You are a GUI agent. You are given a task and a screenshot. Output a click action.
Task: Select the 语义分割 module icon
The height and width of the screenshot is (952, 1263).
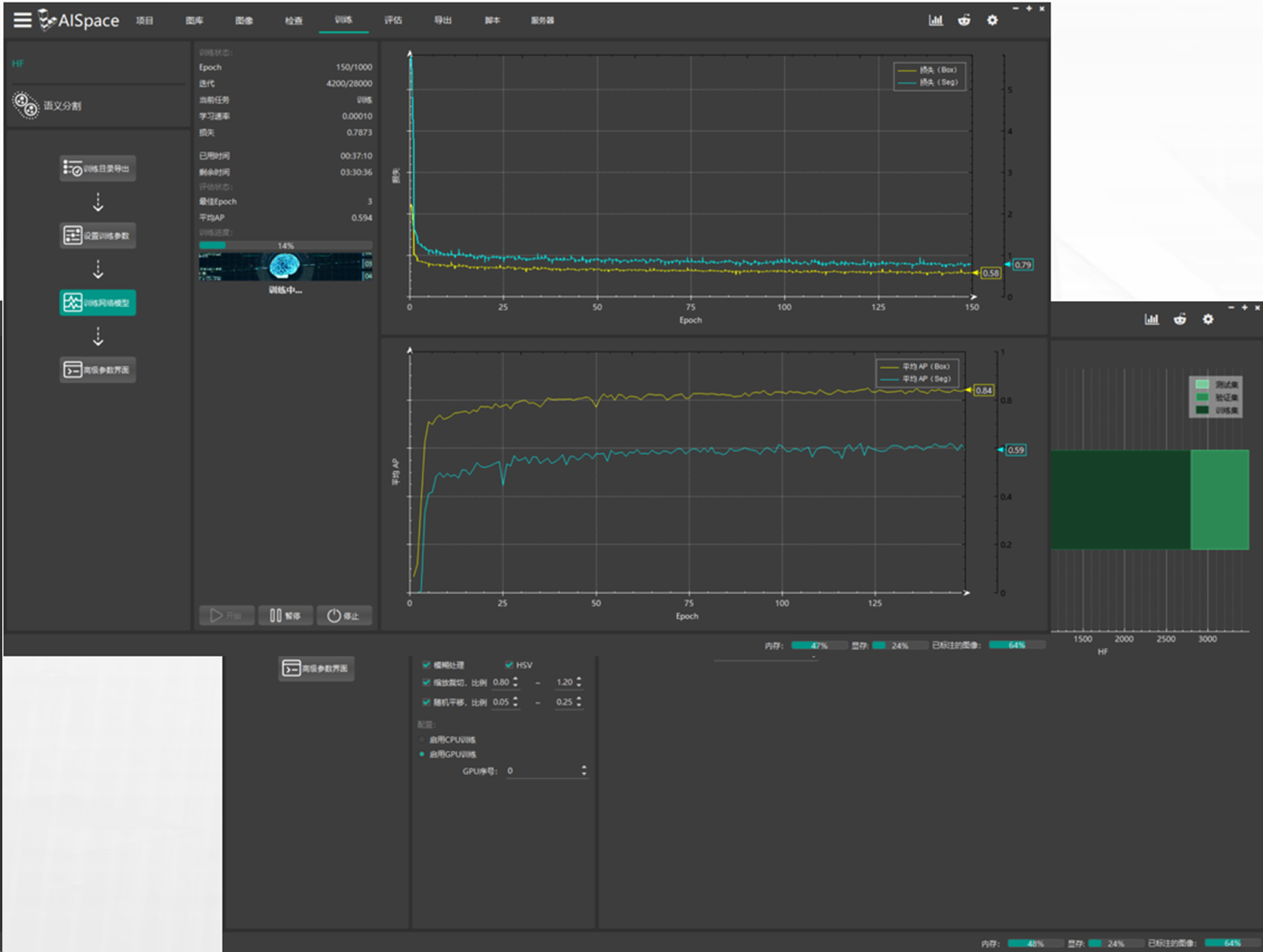tap(26, 105)
